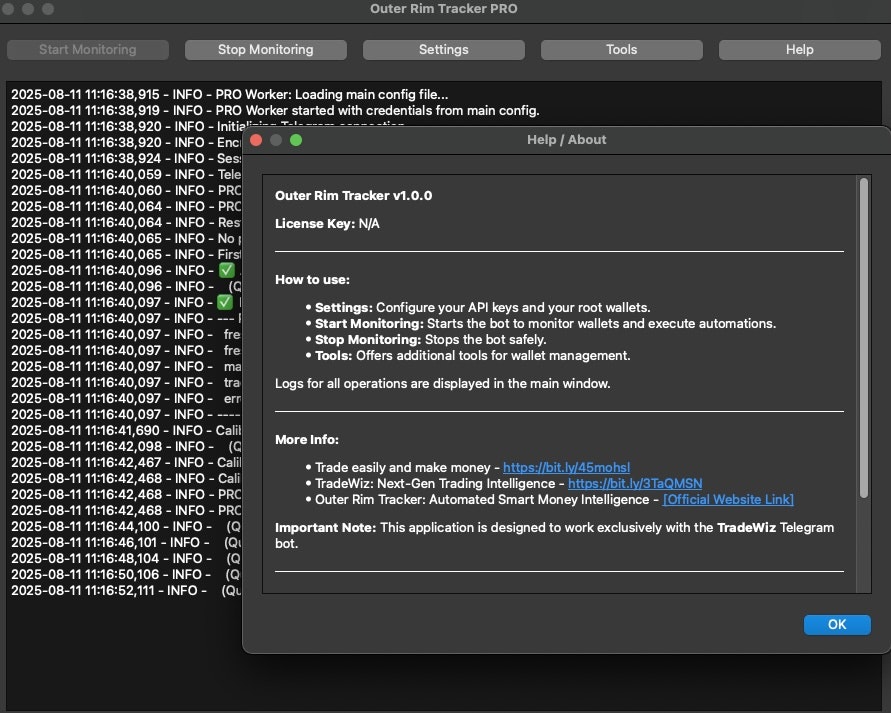
Task: Click the green zoom button of Help dialog
Action: point(295,140)
